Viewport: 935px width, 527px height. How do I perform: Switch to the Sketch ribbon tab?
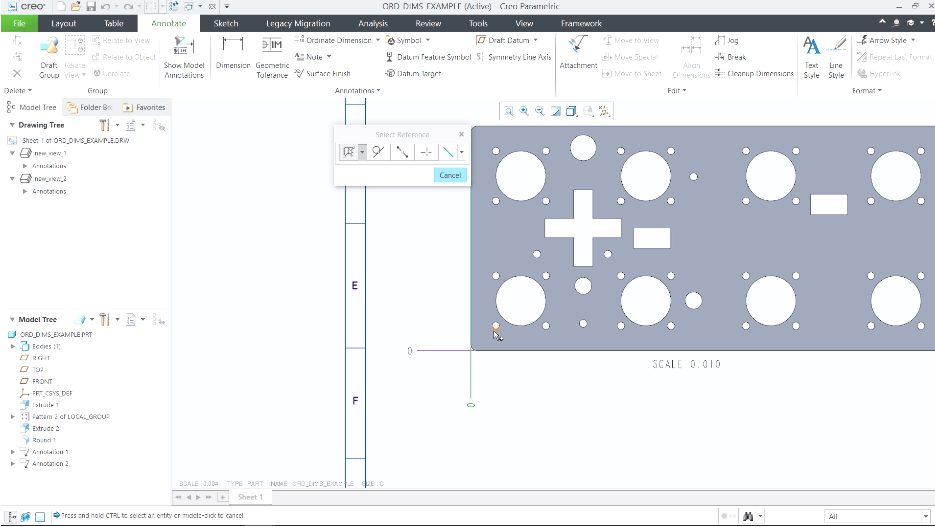(x=226, y=23)
